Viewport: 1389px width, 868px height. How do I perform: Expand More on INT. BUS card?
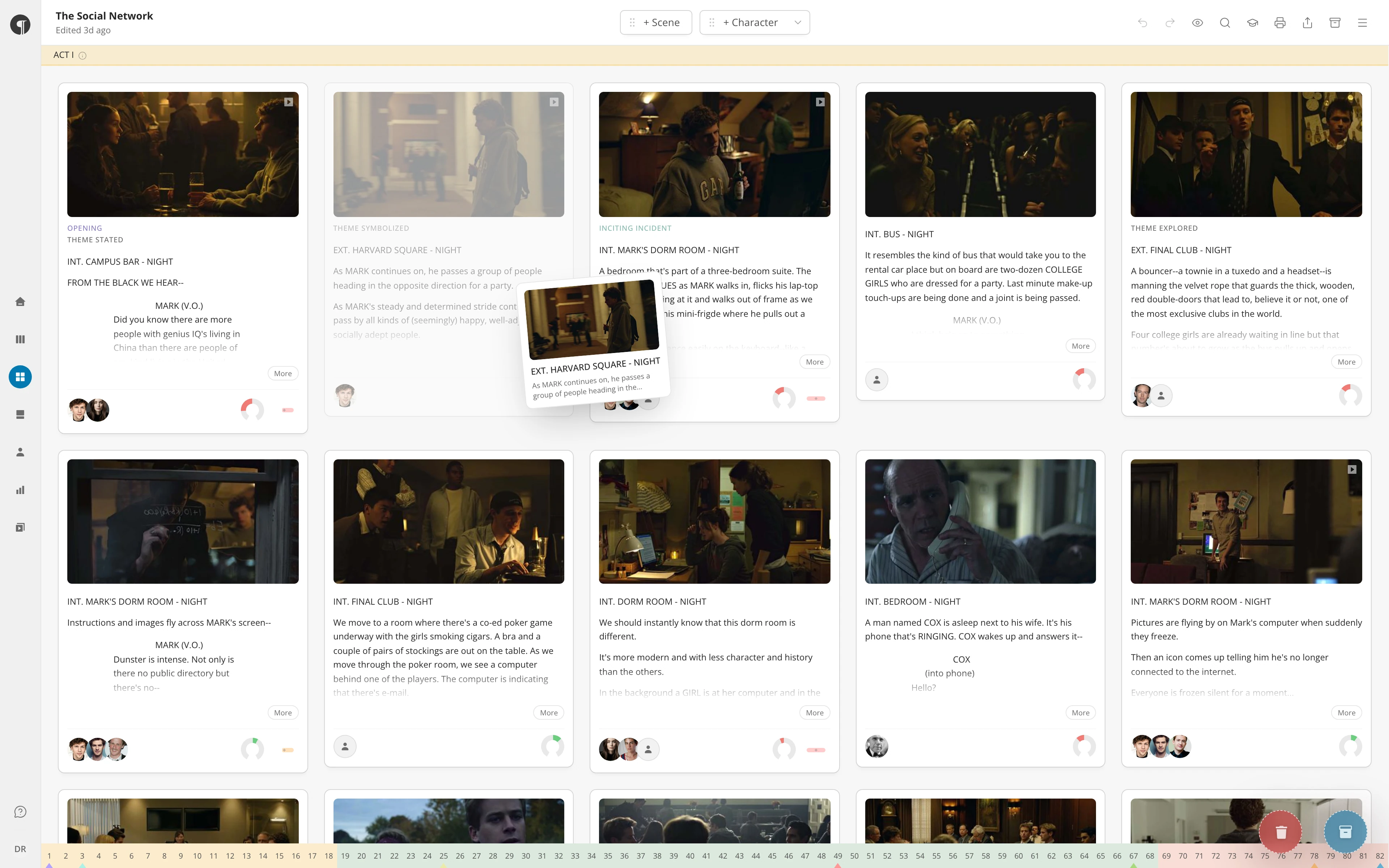(x=1081, y=346)
